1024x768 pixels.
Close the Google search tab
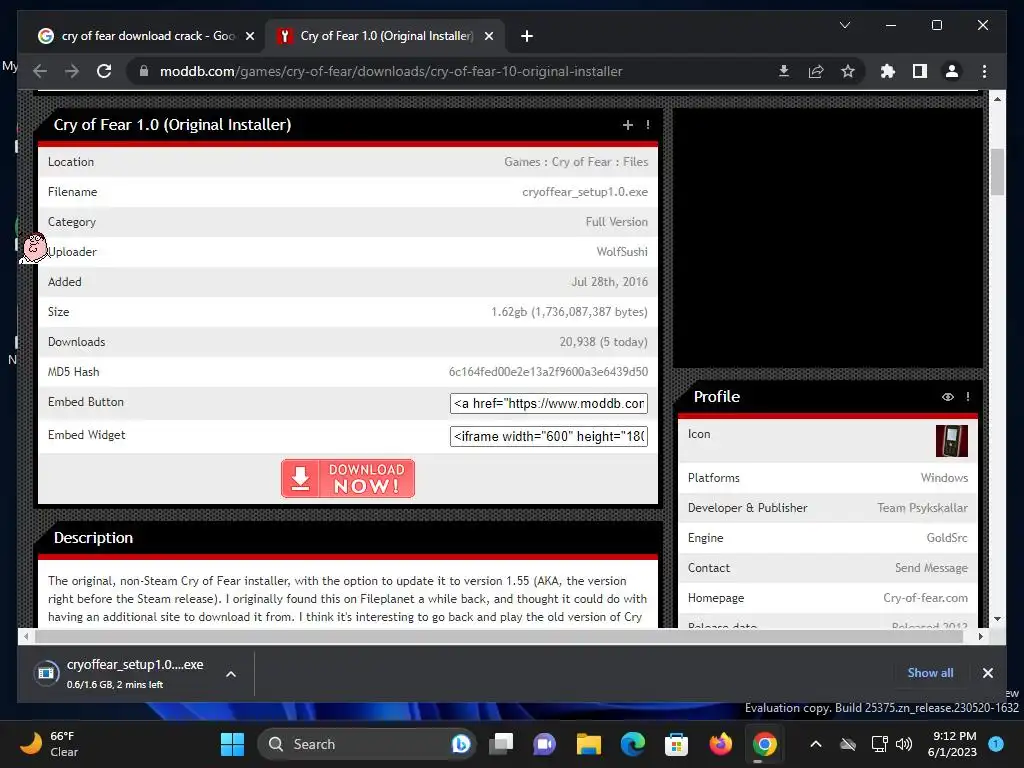[249, 36]
